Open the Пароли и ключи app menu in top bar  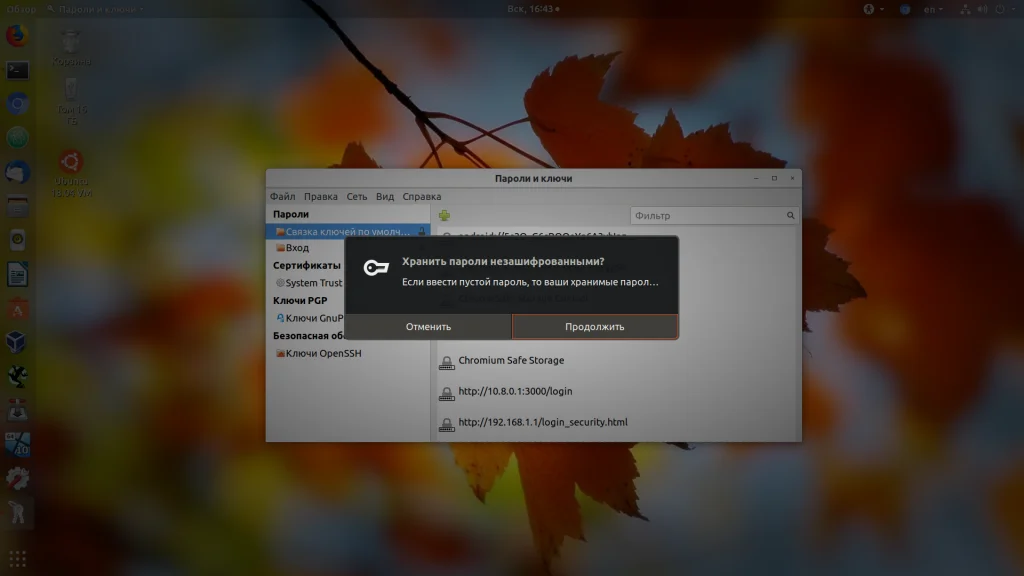pos(95,9)
